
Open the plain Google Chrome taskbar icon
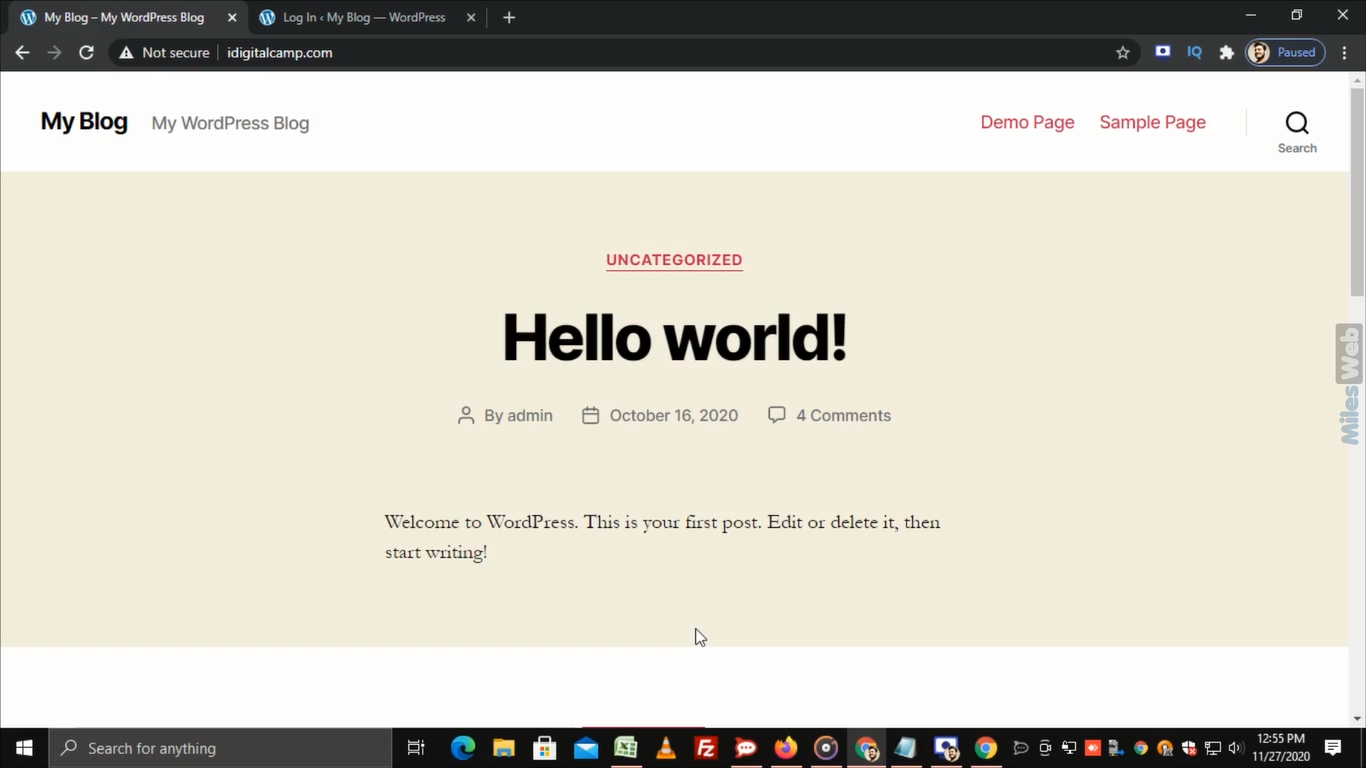[986, 748]
